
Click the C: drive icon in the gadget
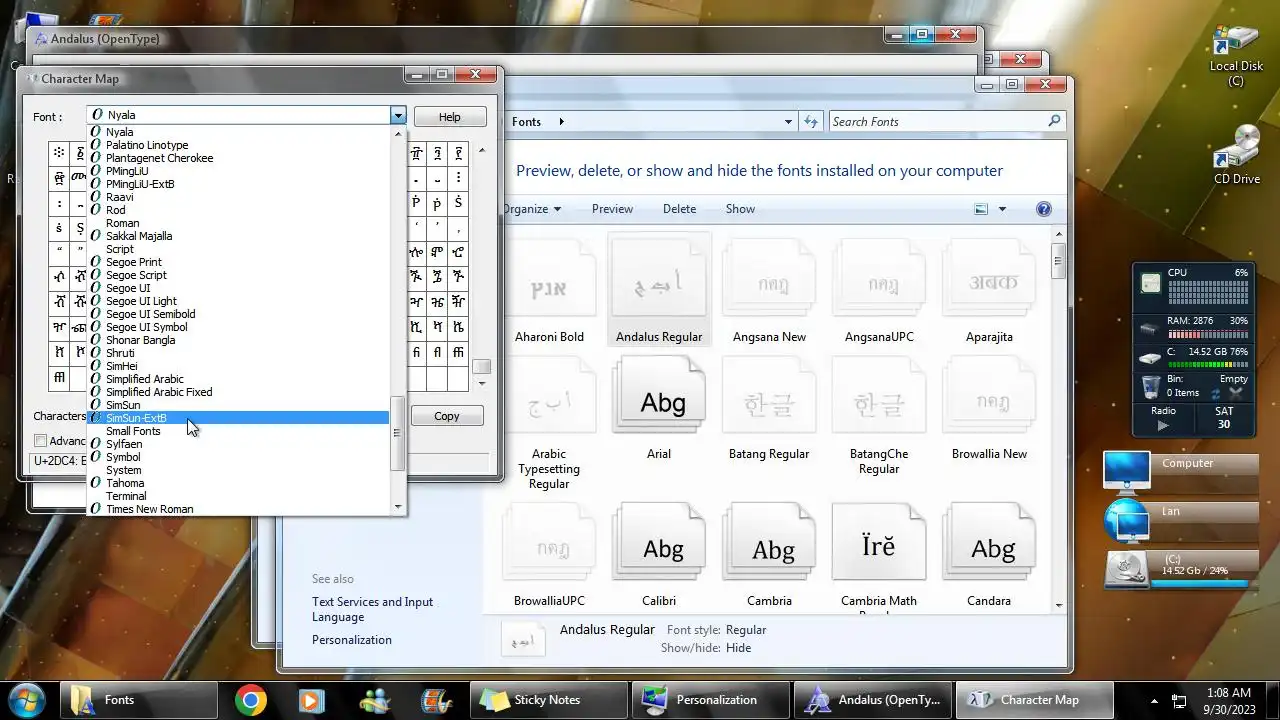[1150, 358]
